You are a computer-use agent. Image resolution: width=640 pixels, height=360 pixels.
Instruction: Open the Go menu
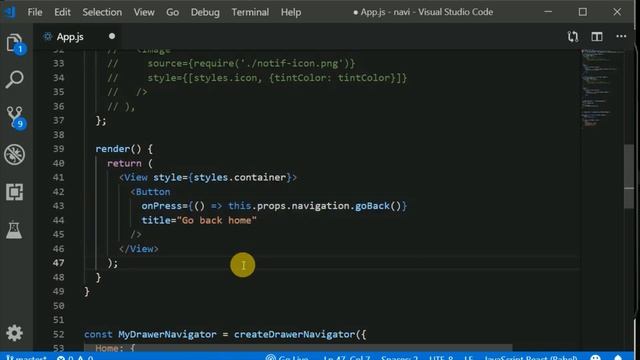pos(172,12)
